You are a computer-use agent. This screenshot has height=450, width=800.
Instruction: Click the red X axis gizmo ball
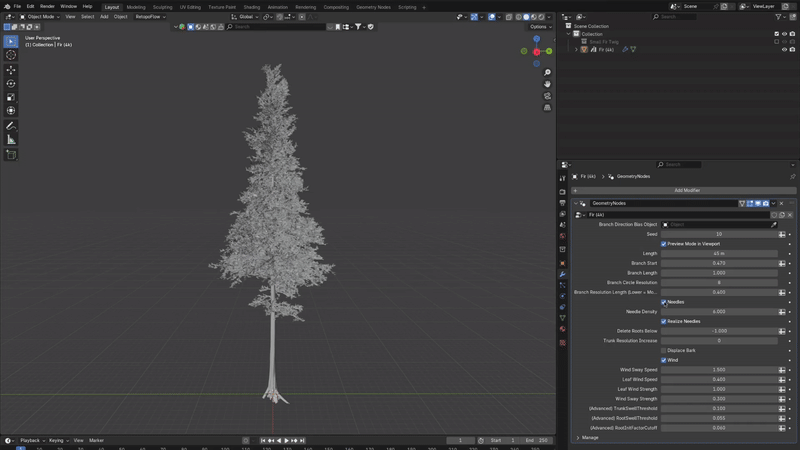[536, 52]
